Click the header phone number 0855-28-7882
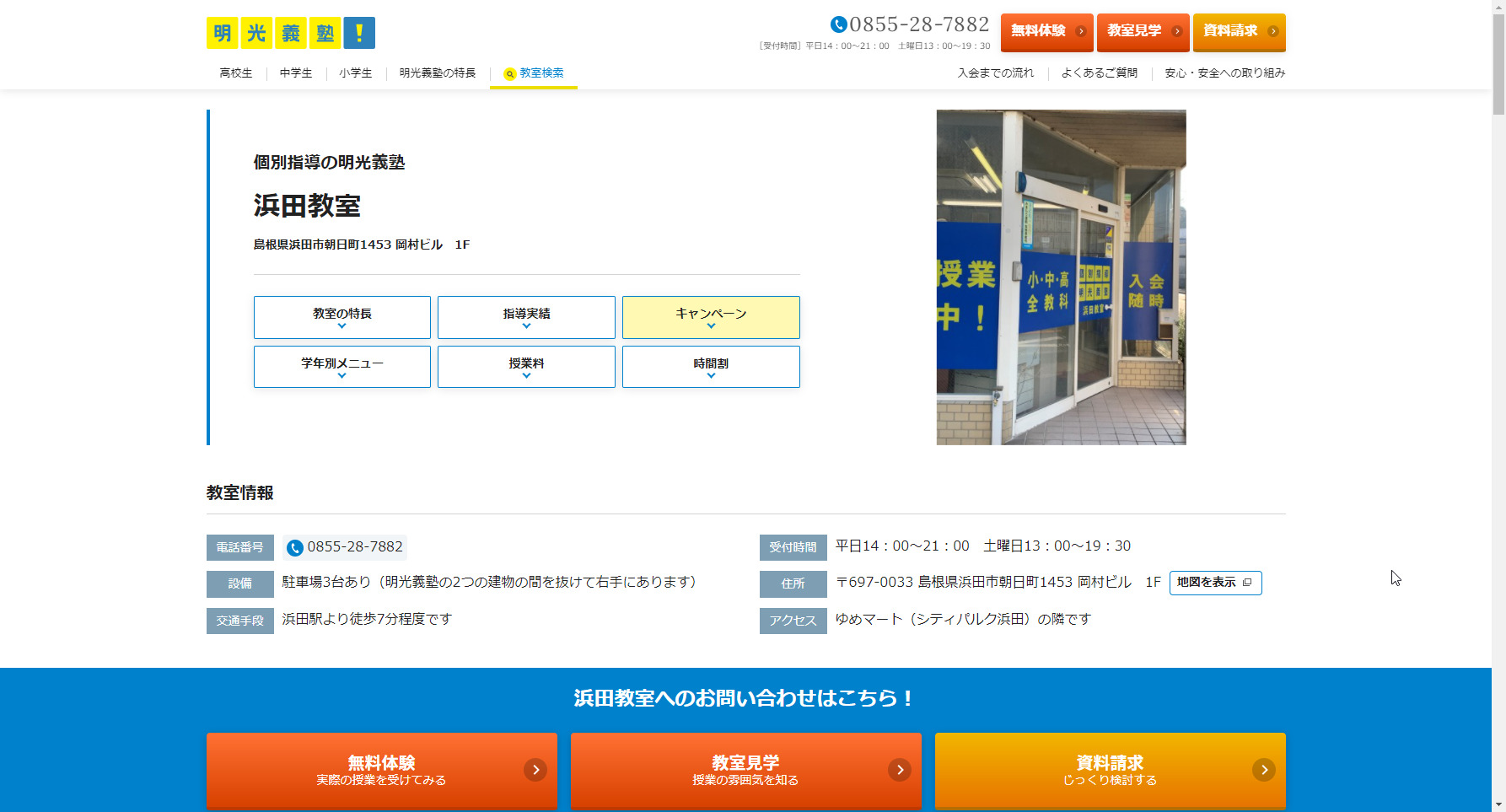1506x812 pixels. [x=920, y=24]
